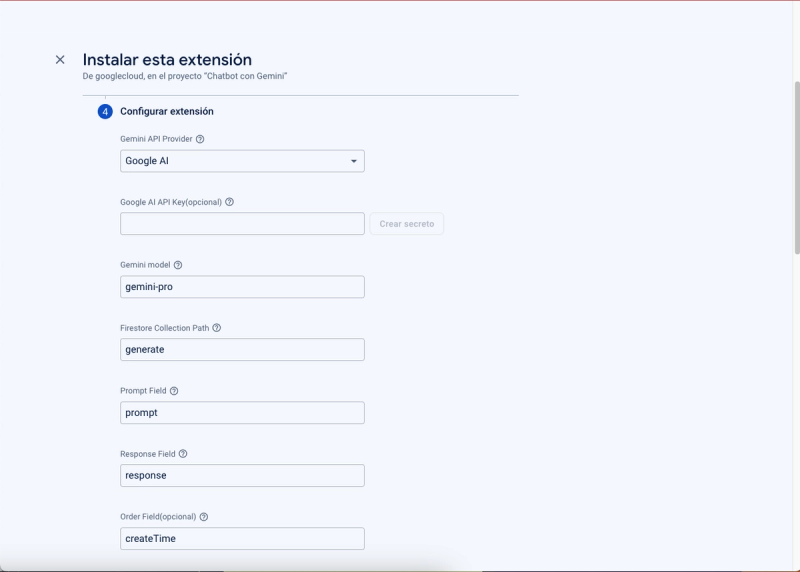Open help tooltip for Gemini model

(178, 265)
